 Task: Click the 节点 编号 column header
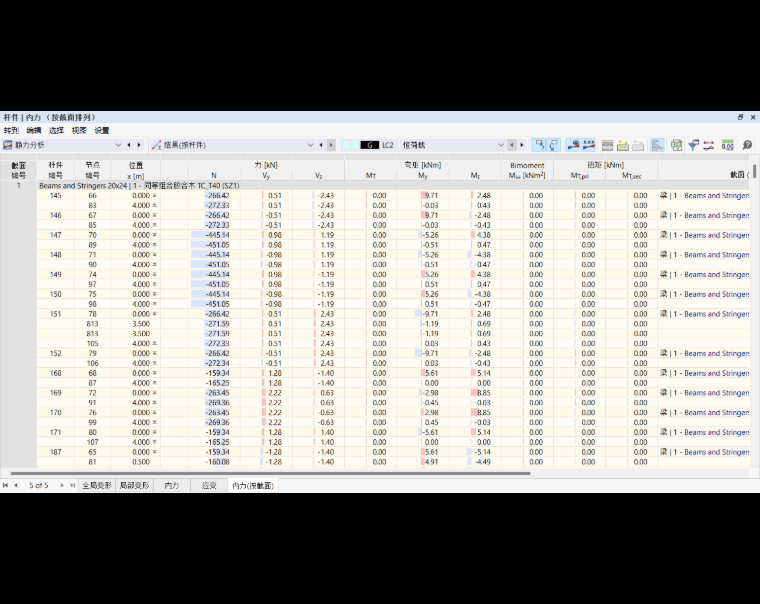click(93, 170)
